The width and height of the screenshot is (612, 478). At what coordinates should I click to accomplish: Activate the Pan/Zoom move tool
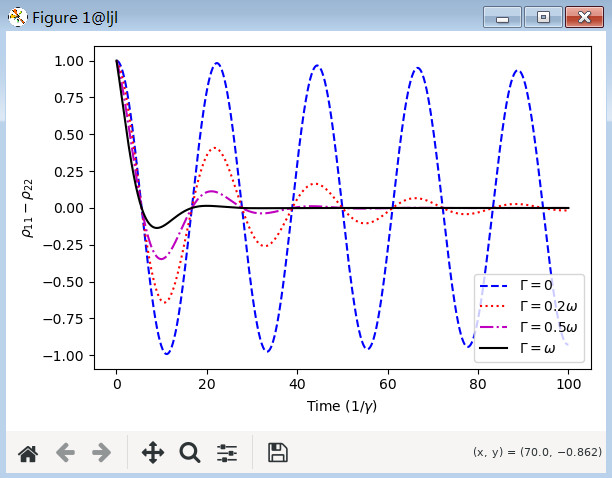[x=153, y=453]
